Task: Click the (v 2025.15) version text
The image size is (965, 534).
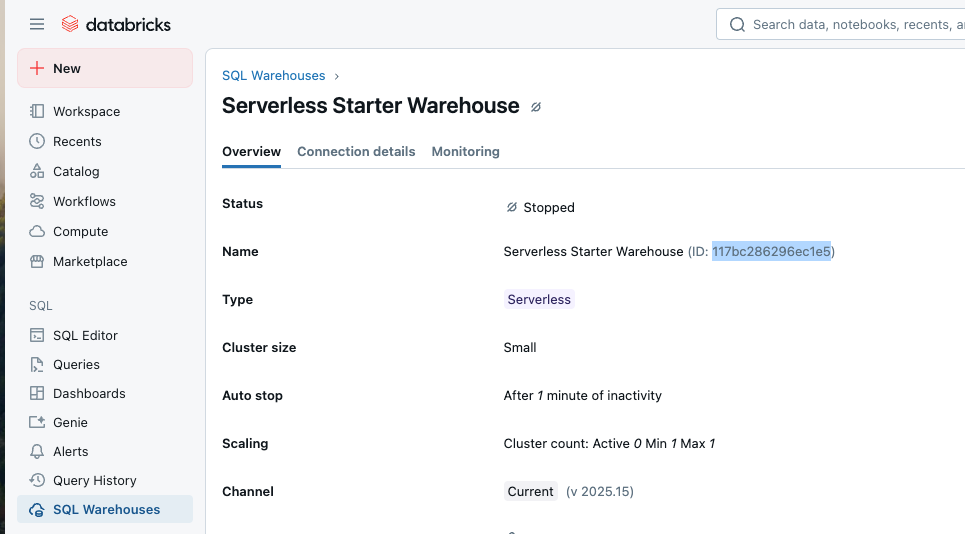Action: (600, 492)
